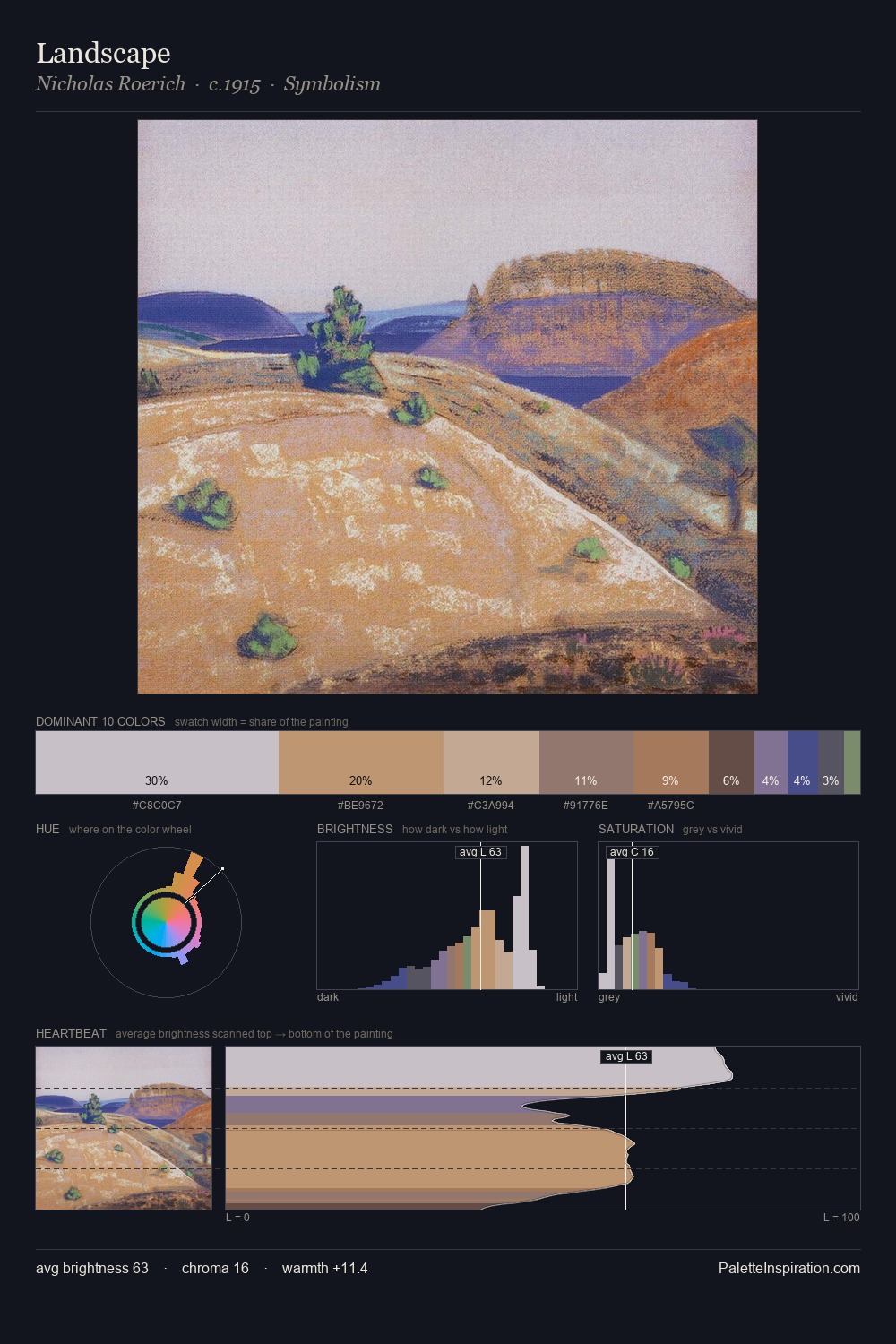This screenshot has width=896, height=1344.
Task: Select the indigo blue 4% swatch
Action: [x=803, y=762]
